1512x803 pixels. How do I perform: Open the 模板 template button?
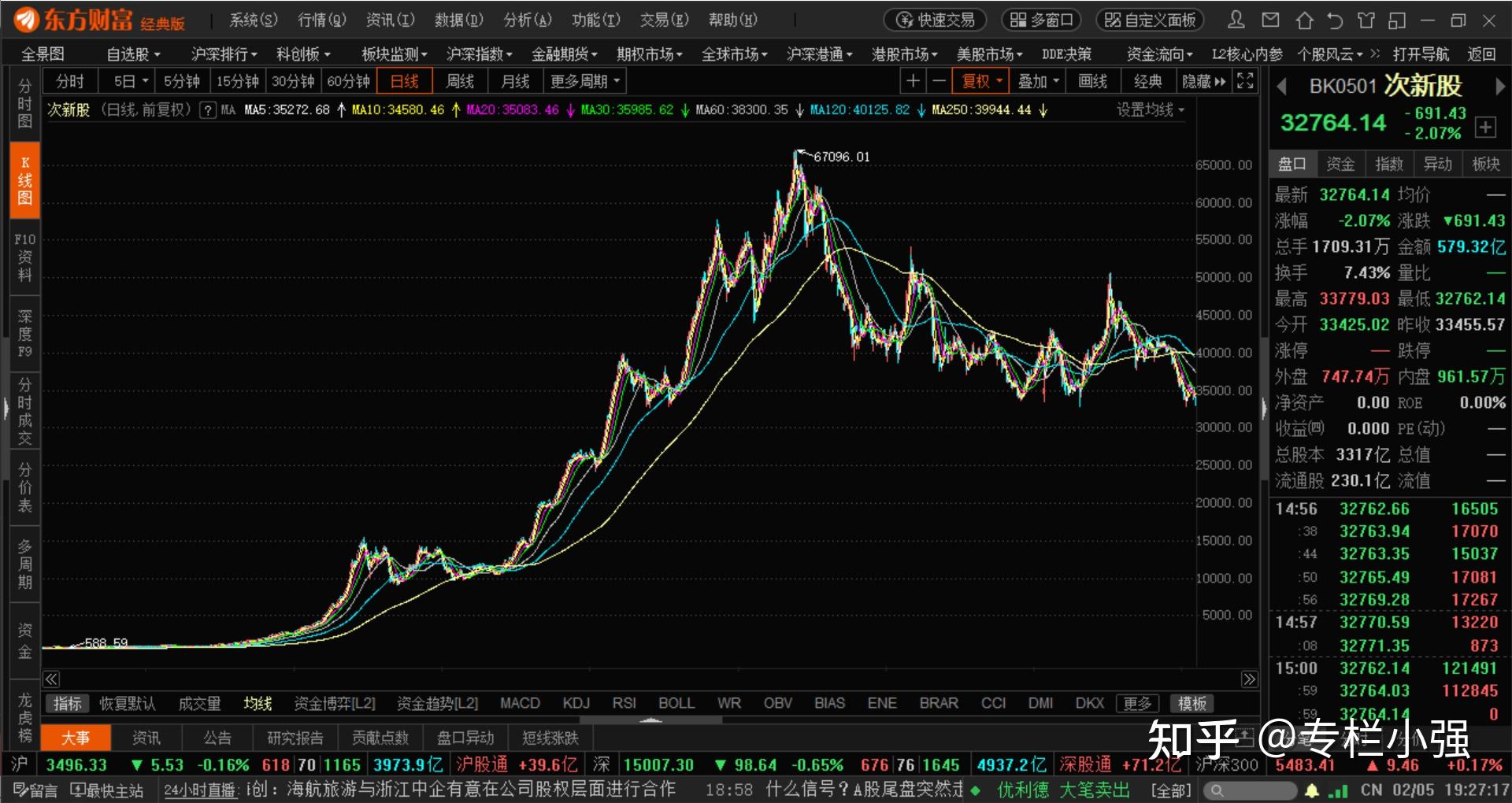[x=1192, y=703]
